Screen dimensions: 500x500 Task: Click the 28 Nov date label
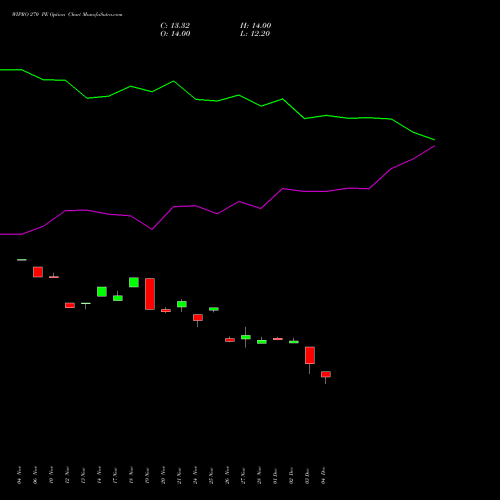259,475
